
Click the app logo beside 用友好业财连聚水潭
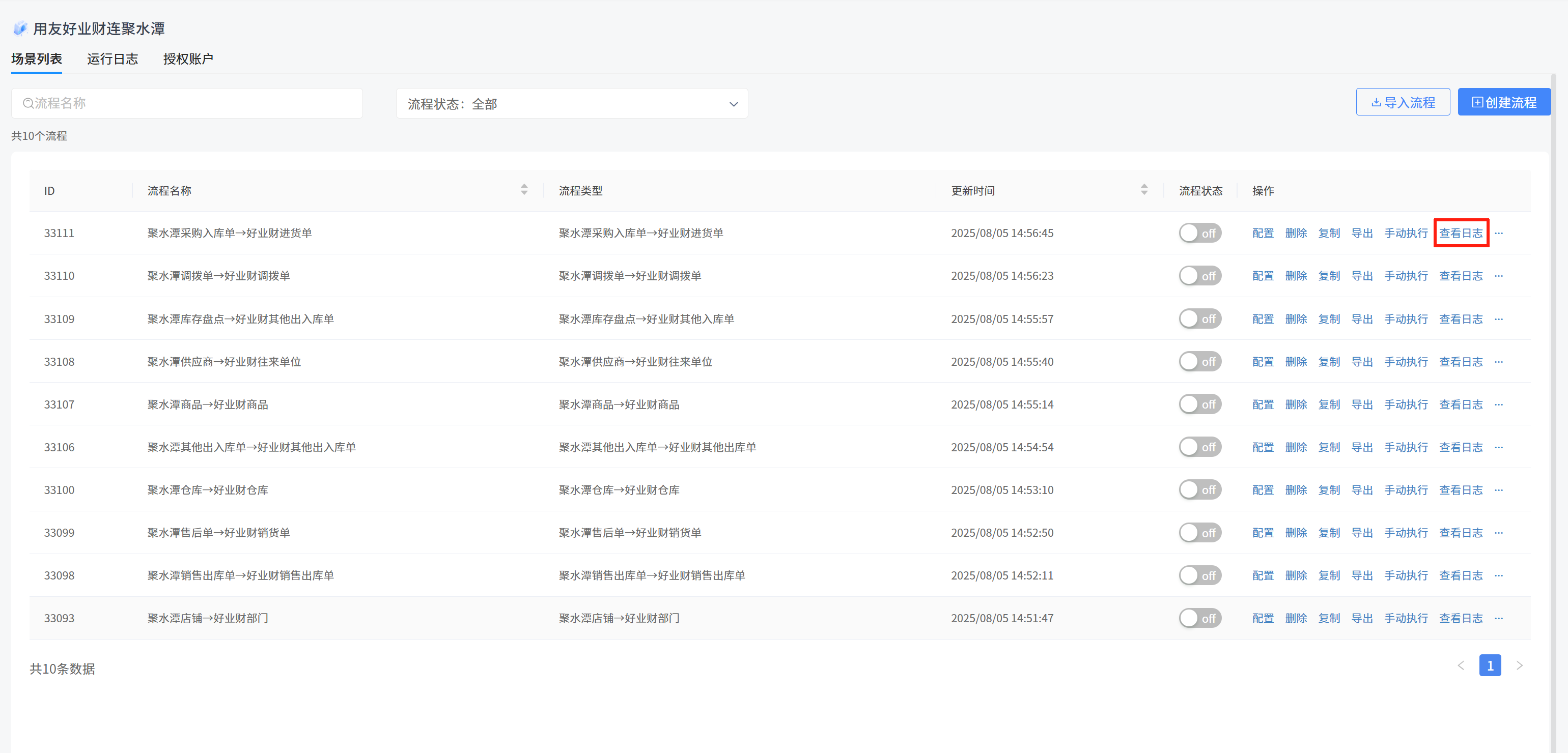(20, 28)
